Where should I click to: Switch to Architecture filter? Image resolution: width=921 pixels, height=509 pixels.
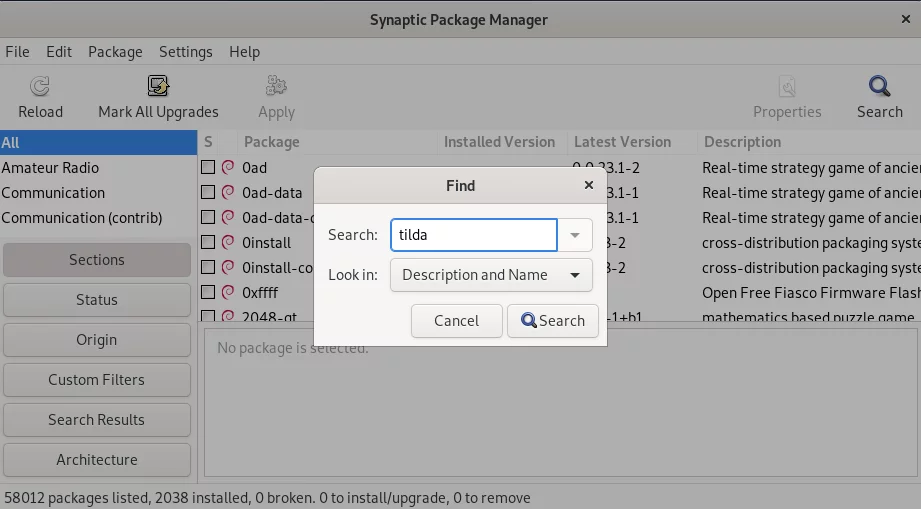point(97,459)
